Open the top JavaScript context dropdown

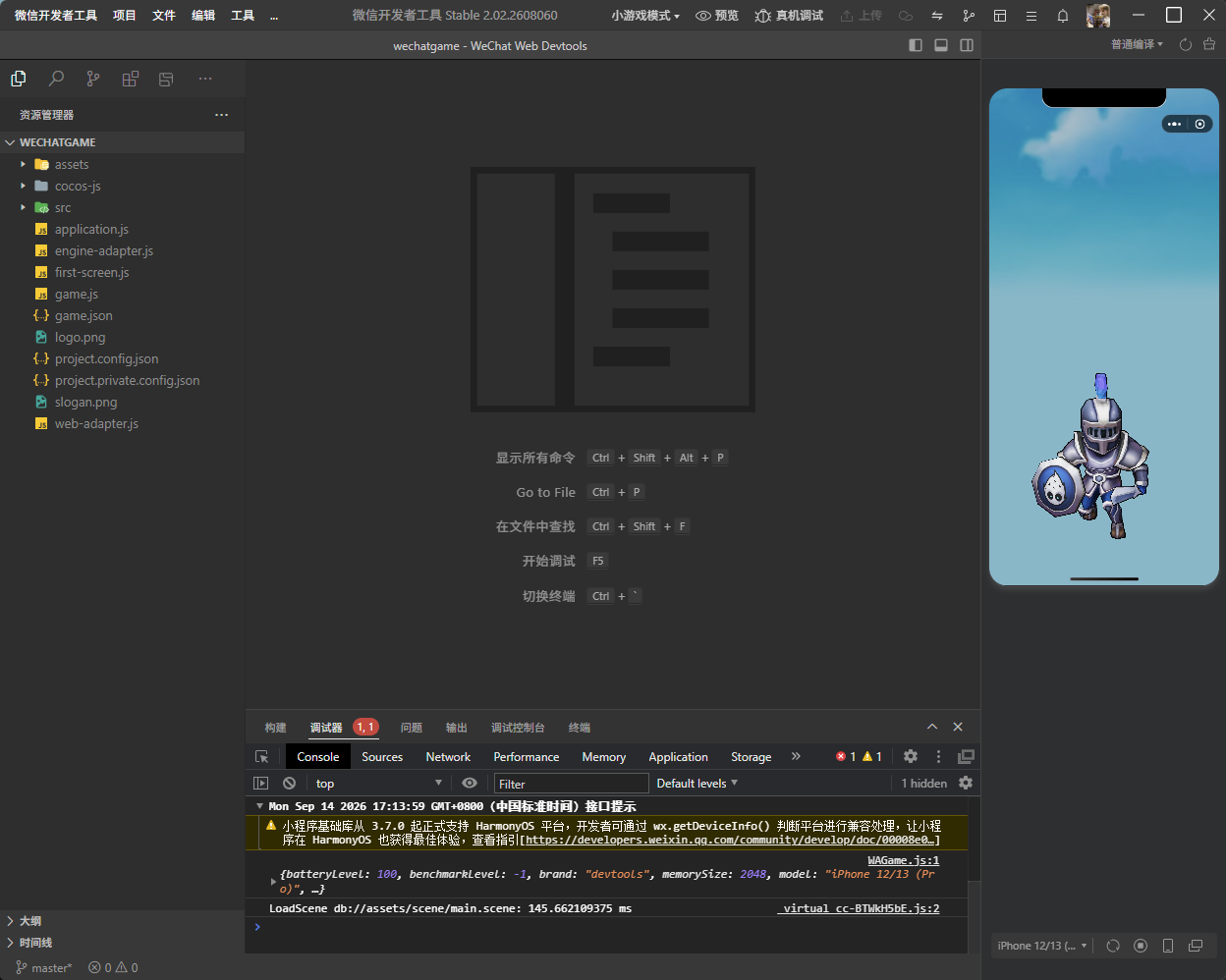379,783
